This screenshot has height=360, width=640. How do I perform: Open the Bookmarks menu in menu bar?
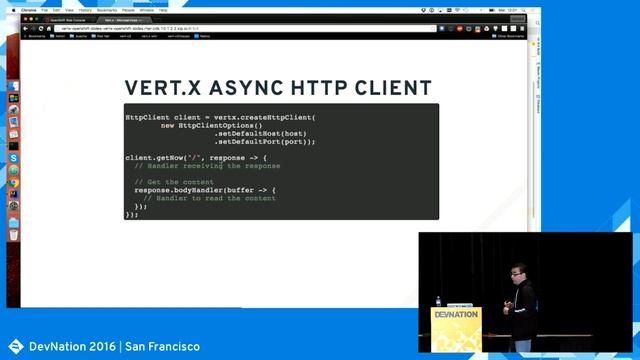(x=107, y=10)
